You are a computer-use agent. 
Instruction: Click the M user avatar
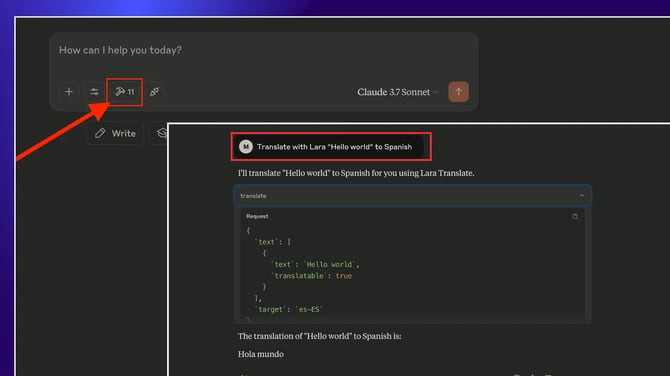pos(246,147)
